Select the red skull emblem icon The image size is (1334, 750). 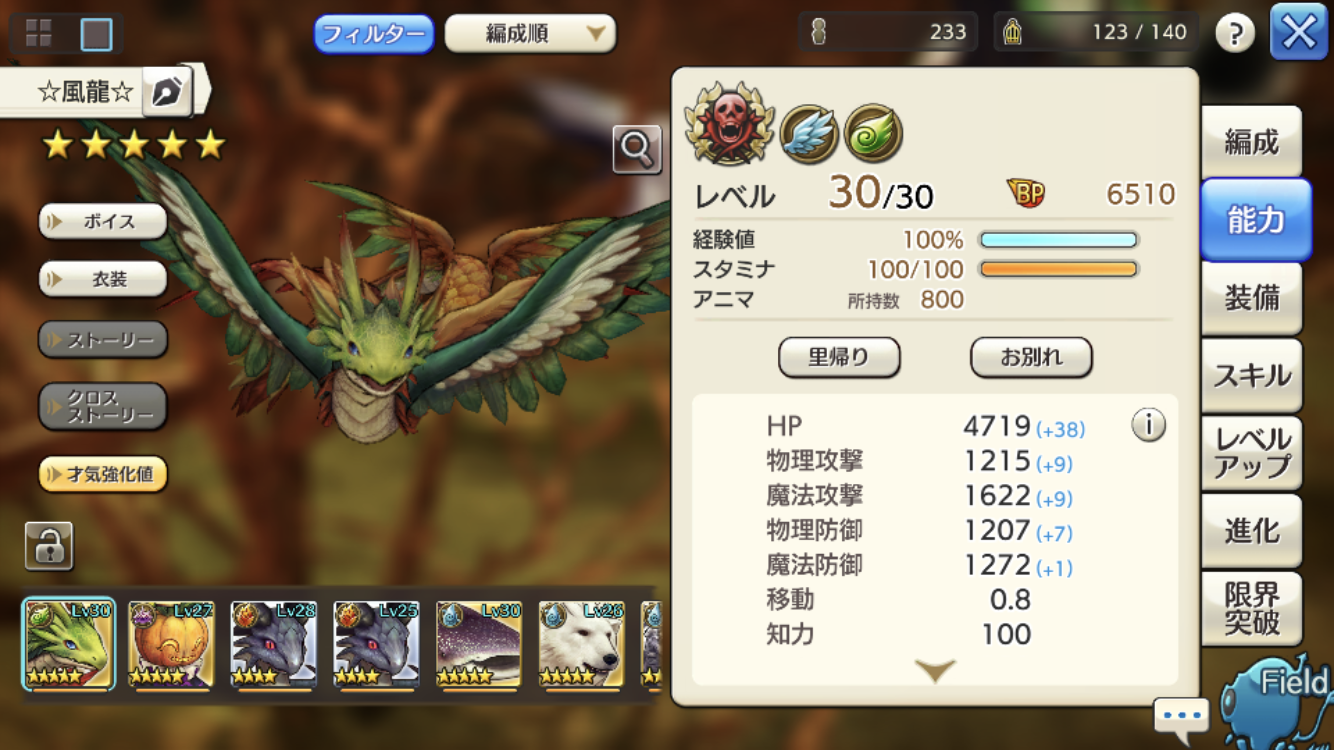pyautogui.click(x=729, y=125)
